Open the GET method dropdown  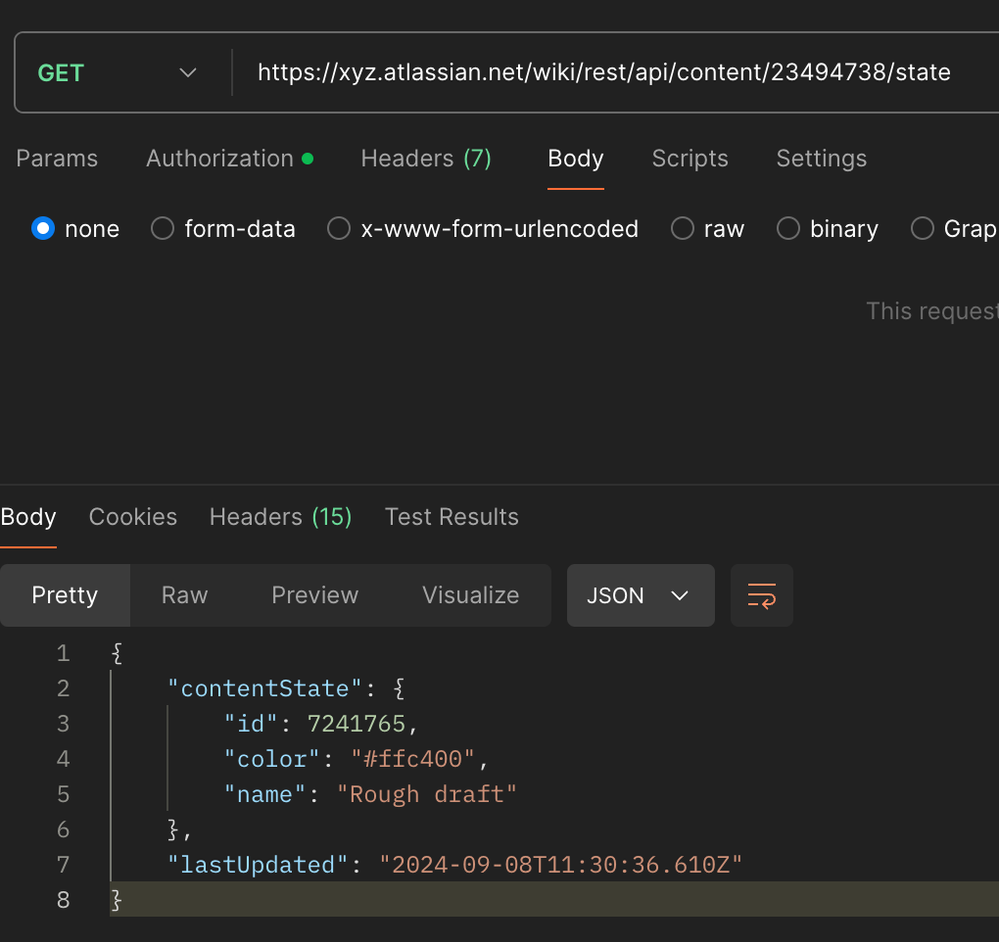tap(118, 73)
